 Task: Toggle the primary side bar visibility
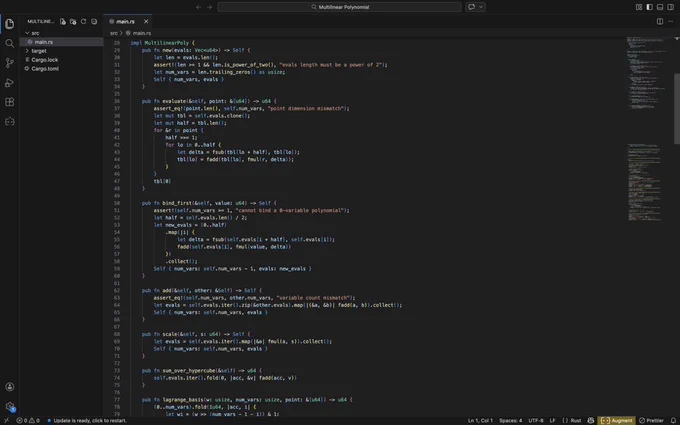pos(649,7)
